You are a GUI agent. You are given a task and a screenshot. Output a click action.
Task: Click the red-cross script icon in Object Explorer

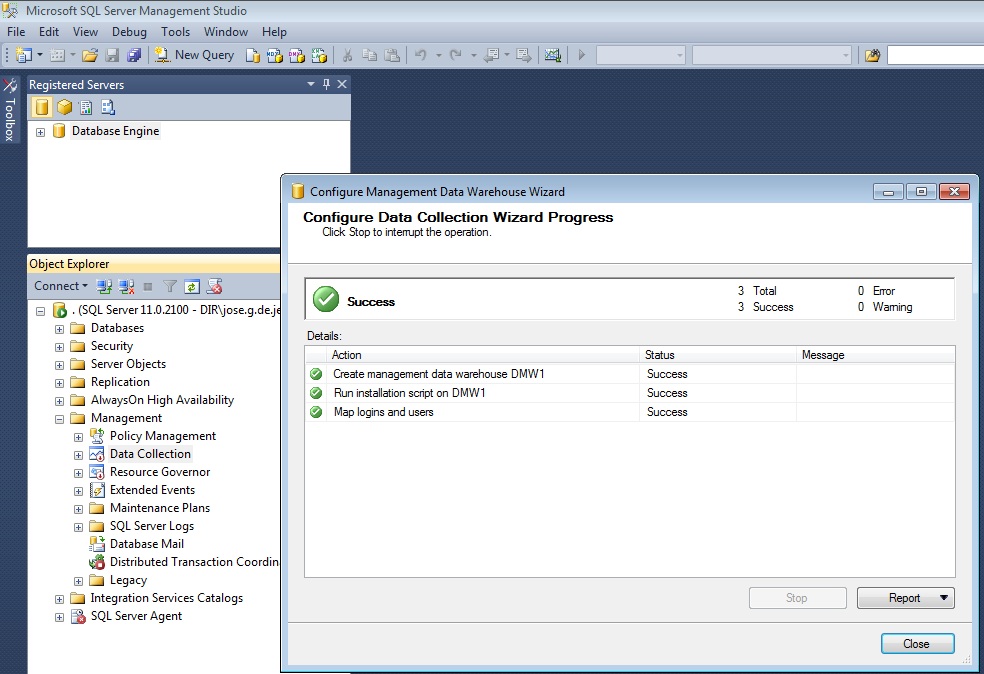click(x=214, y=287)
